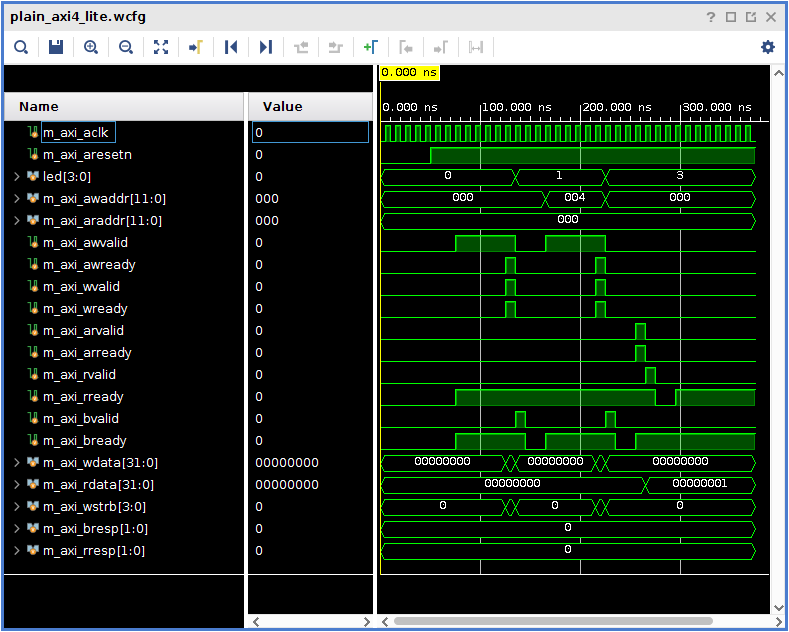This screenshot has height=632, width=789.
Task: Click the 300.000 ns ruler mark
Action: click(717, 107)
